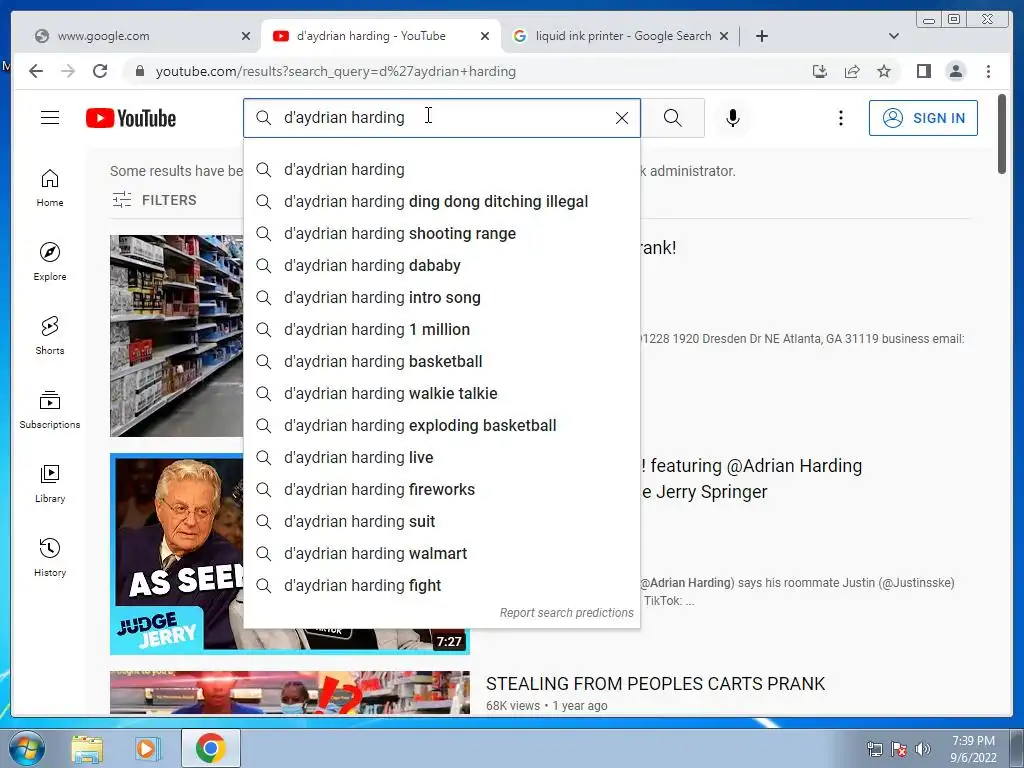Open Windows Media Player from the taskbar
The width and height of the screenshot is (1024, 768).
(148, 748)
